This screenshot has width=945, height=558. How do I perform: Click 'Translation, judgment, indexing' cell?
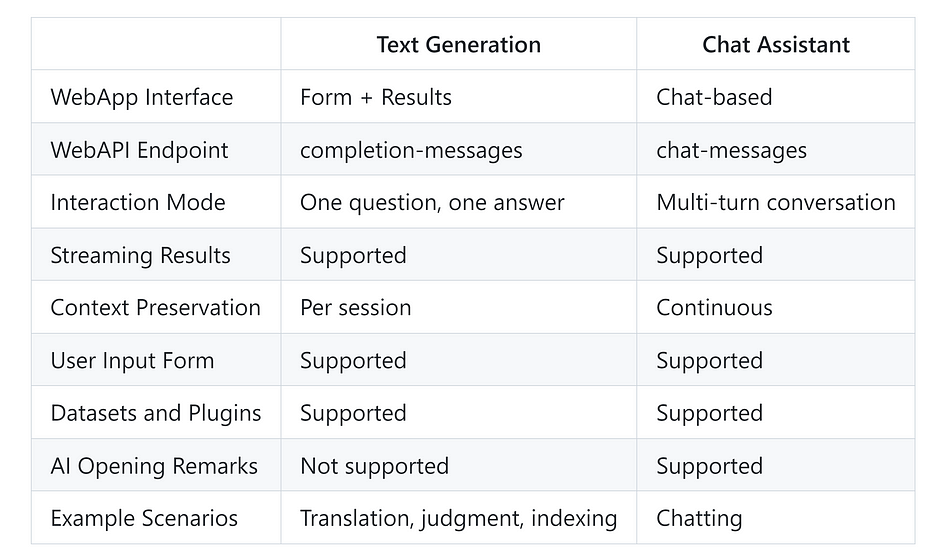coord(458,519)
